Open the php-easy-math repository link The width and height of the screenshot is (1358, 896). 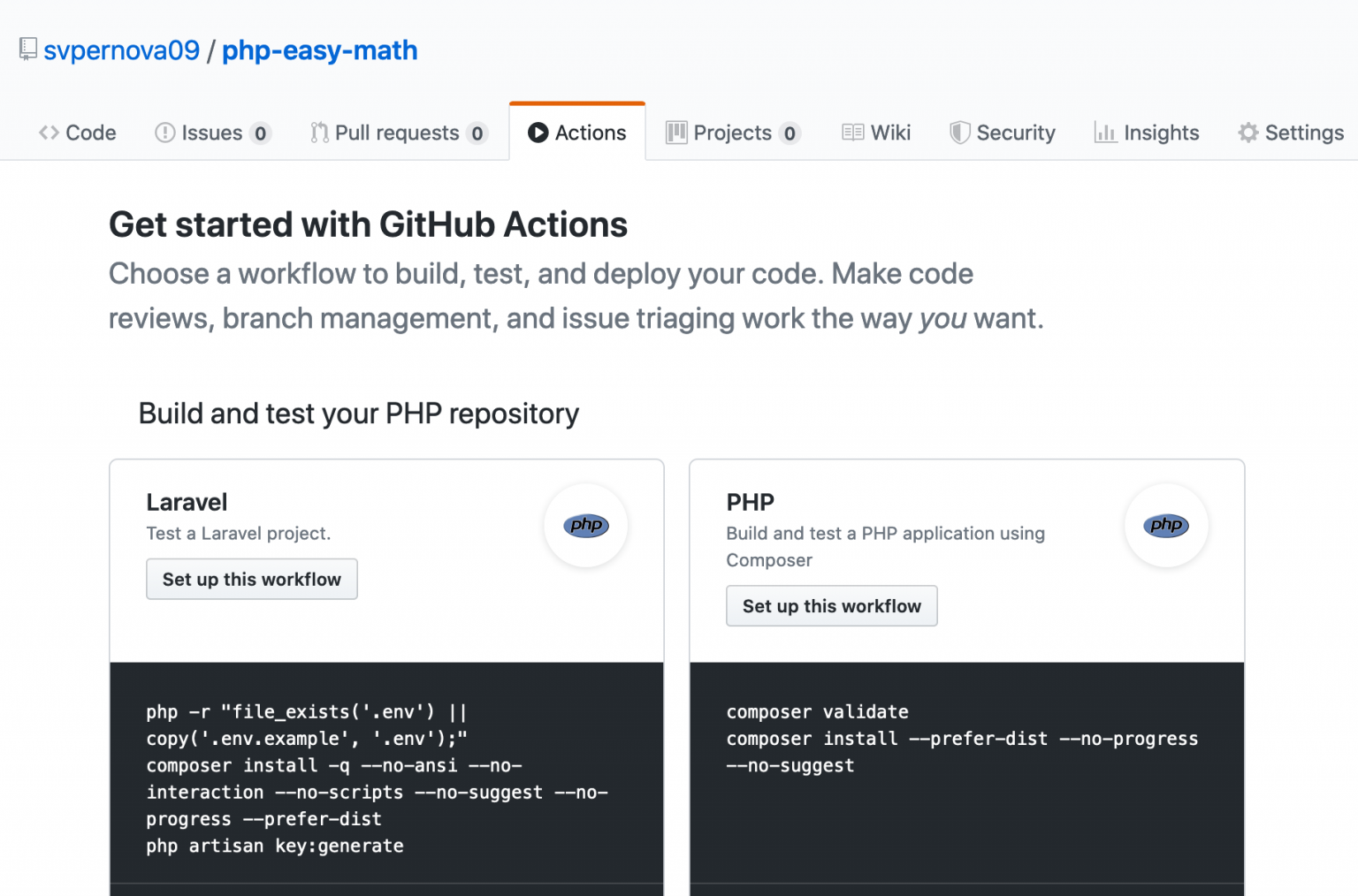[319, 50]
